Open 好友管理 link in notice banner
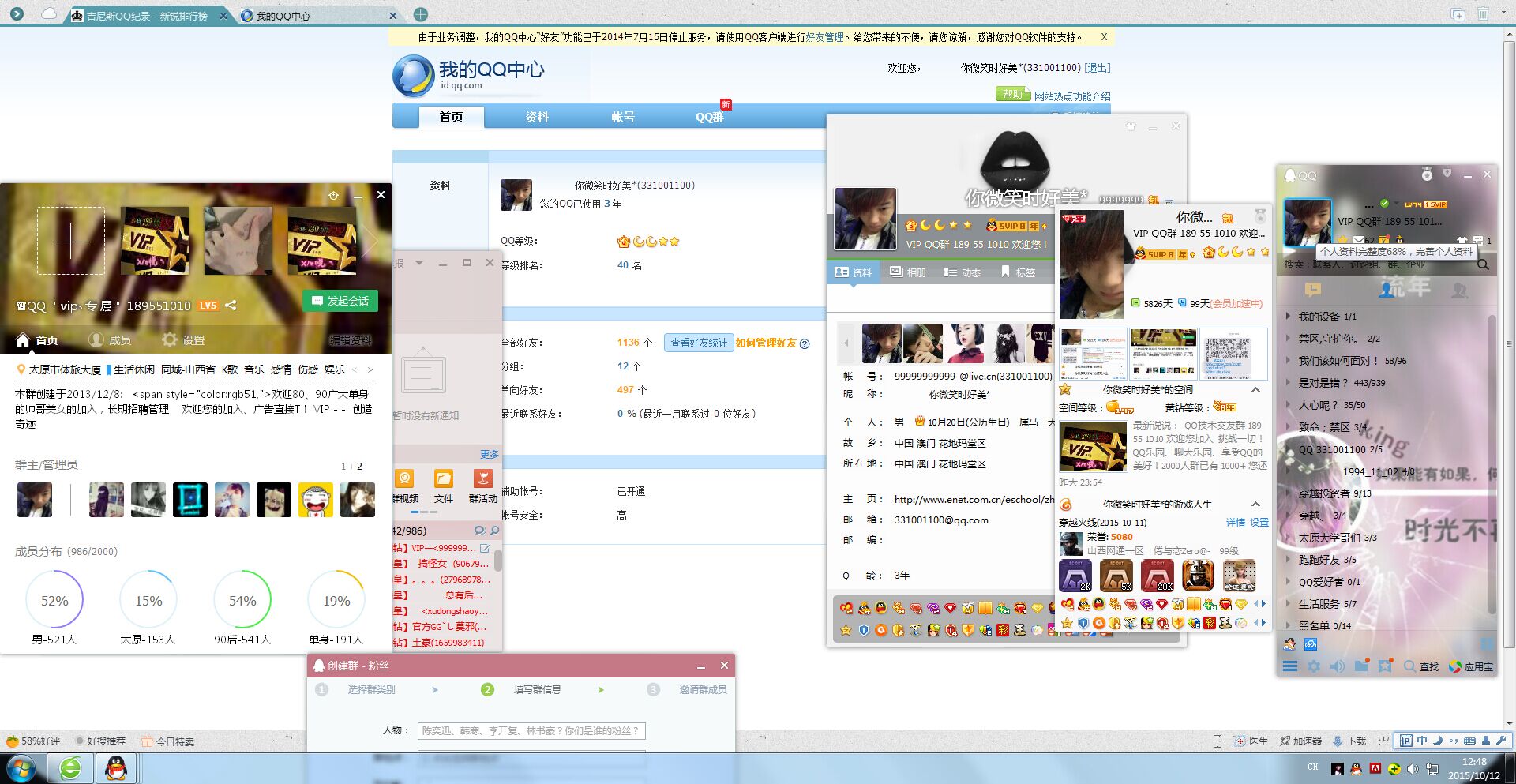1516x784 pixels. 825,37
